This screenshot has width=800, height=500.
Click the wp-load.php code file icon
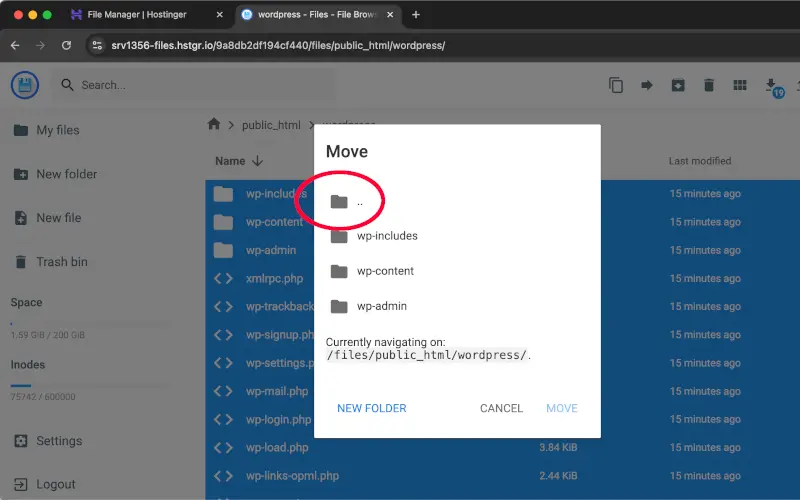pos(223,447)
